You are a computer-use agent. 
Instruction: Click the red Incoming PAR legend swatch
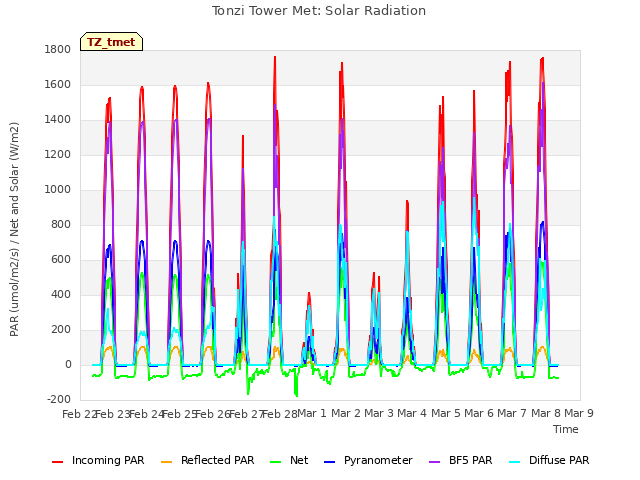click(58, 462)
